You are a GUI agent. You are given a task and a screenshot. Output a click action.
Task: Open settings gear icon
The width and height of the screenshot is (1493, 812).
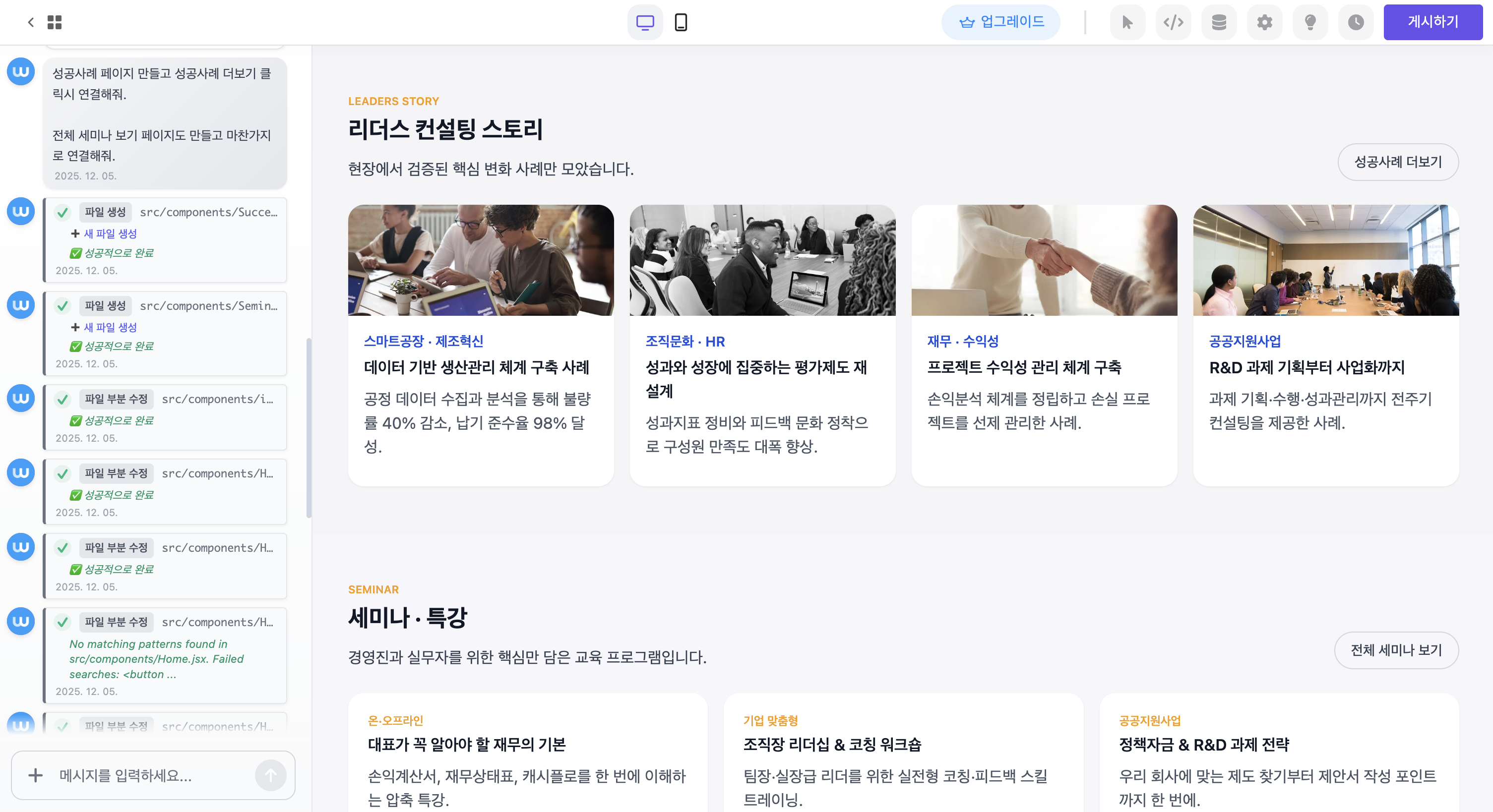click(1264, 22)
